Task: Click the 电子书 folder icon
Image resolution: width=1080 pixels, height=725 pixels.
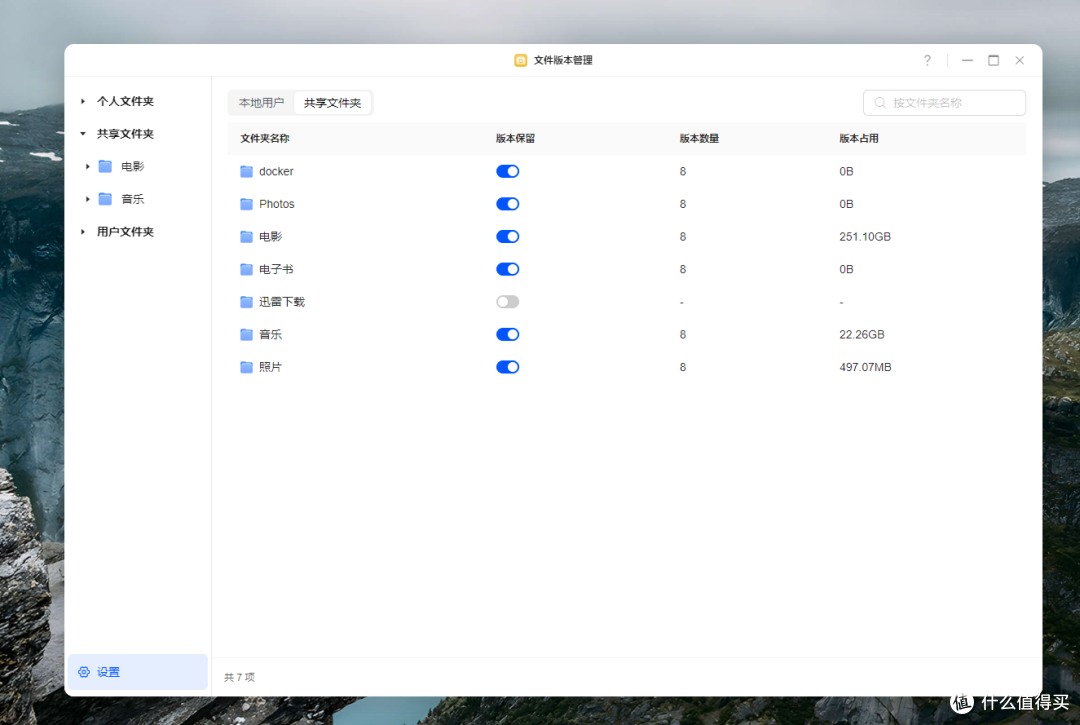Action: coord(246,269)
